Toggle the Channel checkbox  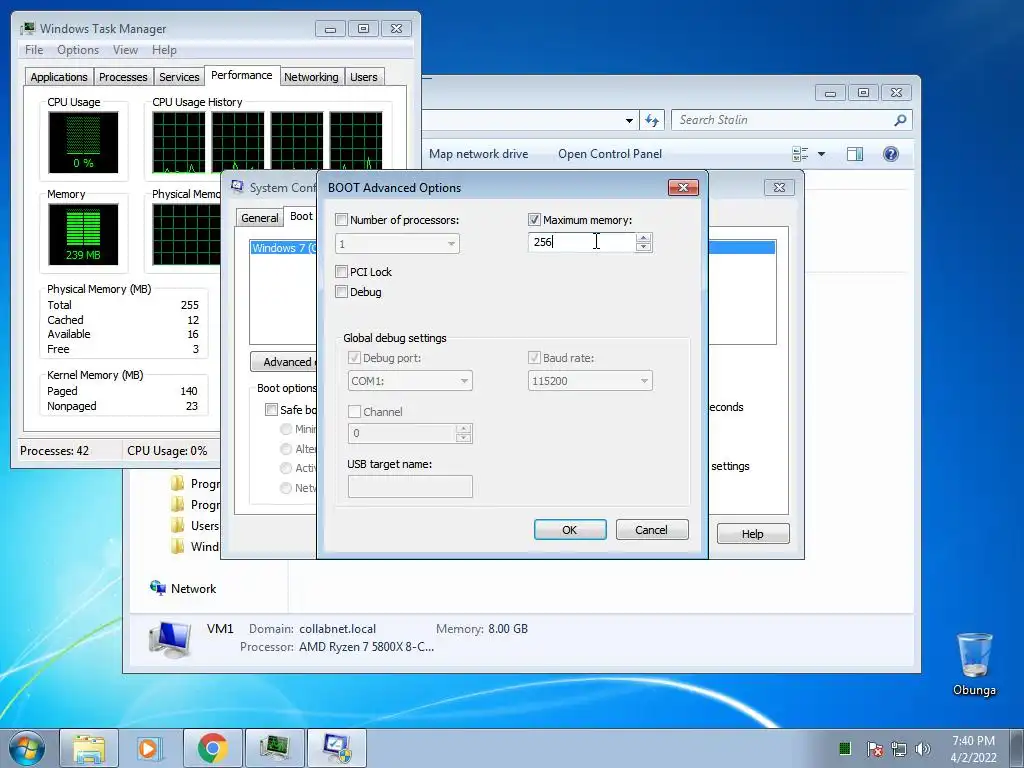(x=354, y=412)
